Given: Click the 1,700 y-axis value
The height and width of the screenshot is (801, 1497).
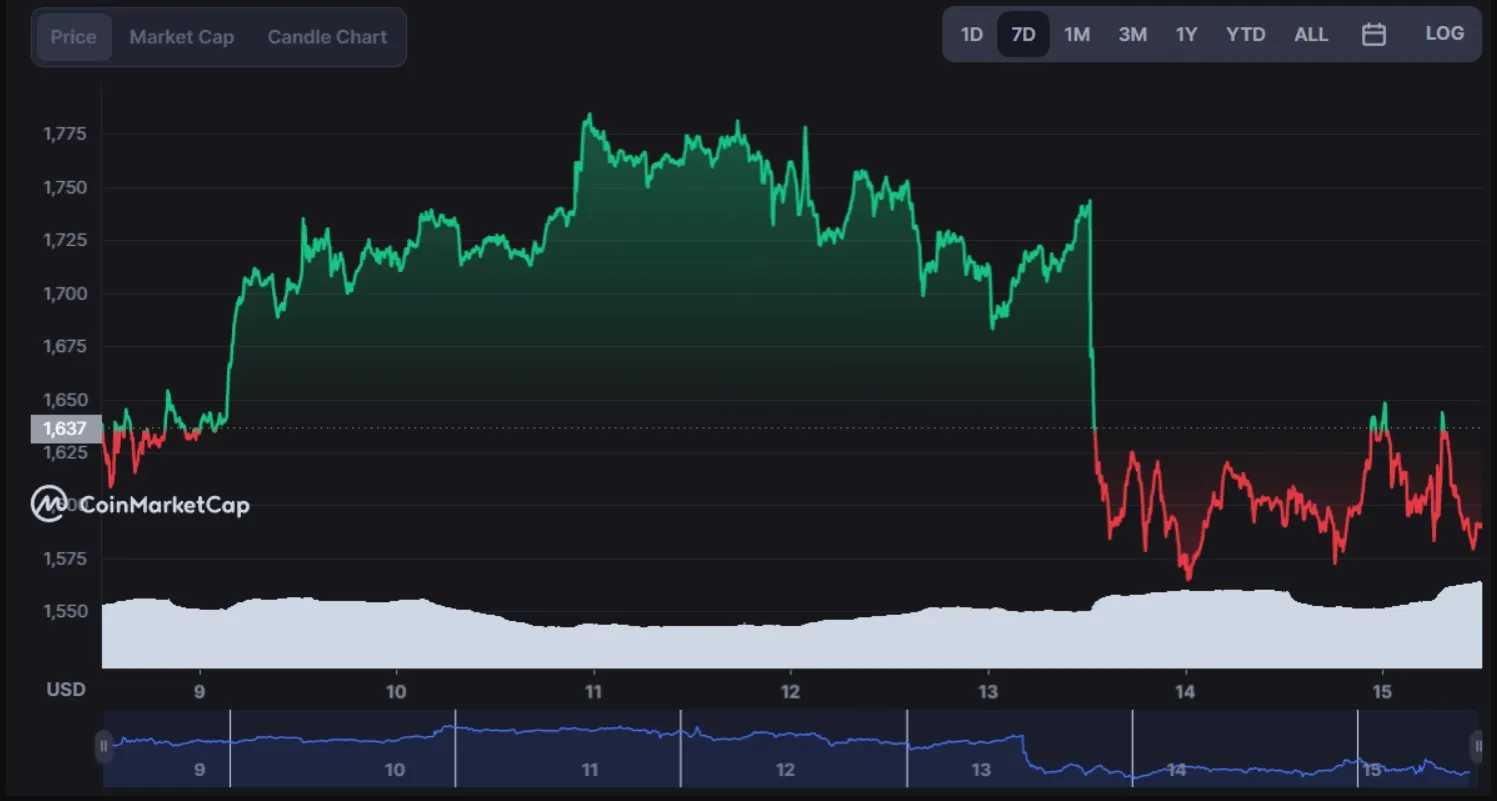Looking at the screenshot, I should (x=64, y=294).
